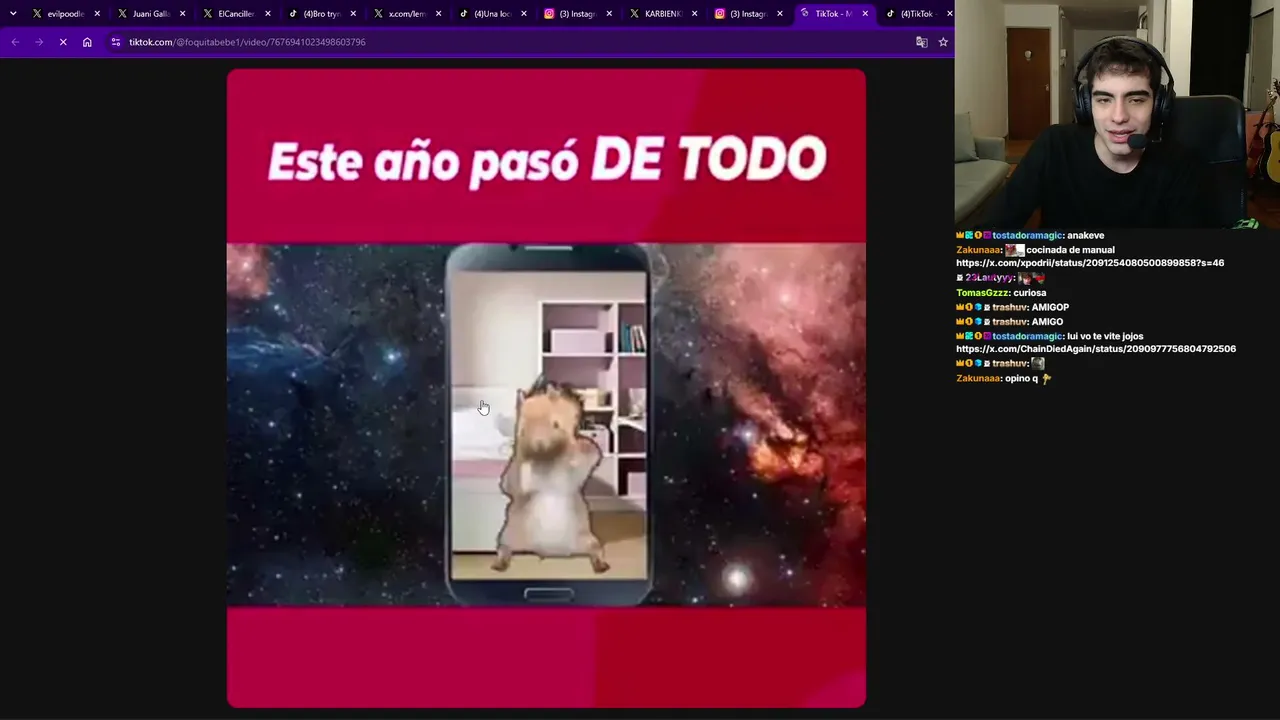Screen dimensions: 1280x720
Task: Close the active TikTok - M tab
Action: (x=865, y=14)
